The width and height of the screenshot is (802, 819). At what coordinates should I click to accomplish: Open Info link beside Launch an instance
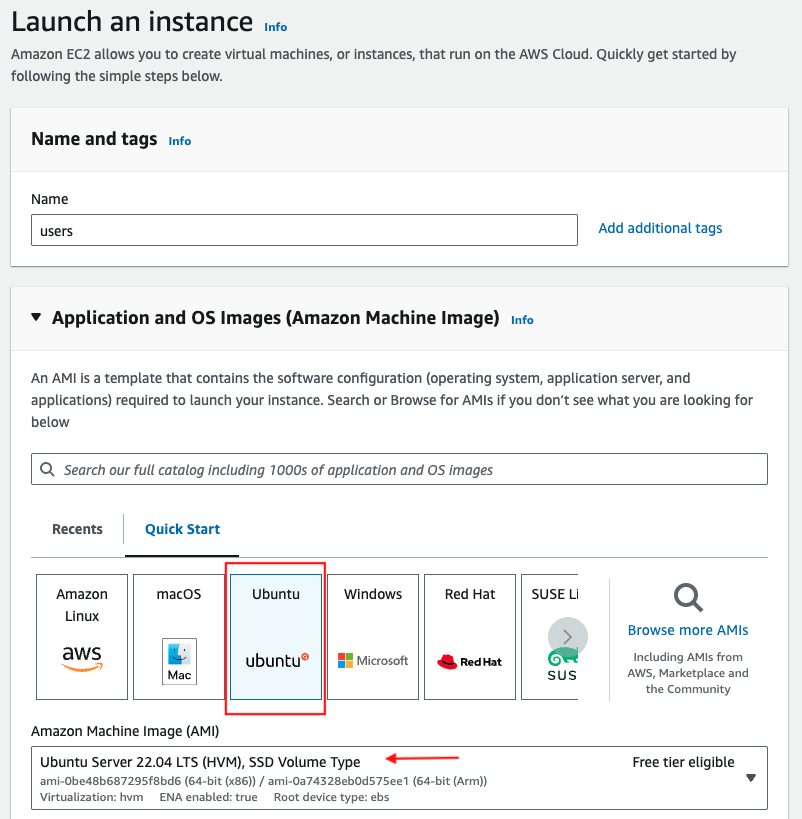(275, 27)
